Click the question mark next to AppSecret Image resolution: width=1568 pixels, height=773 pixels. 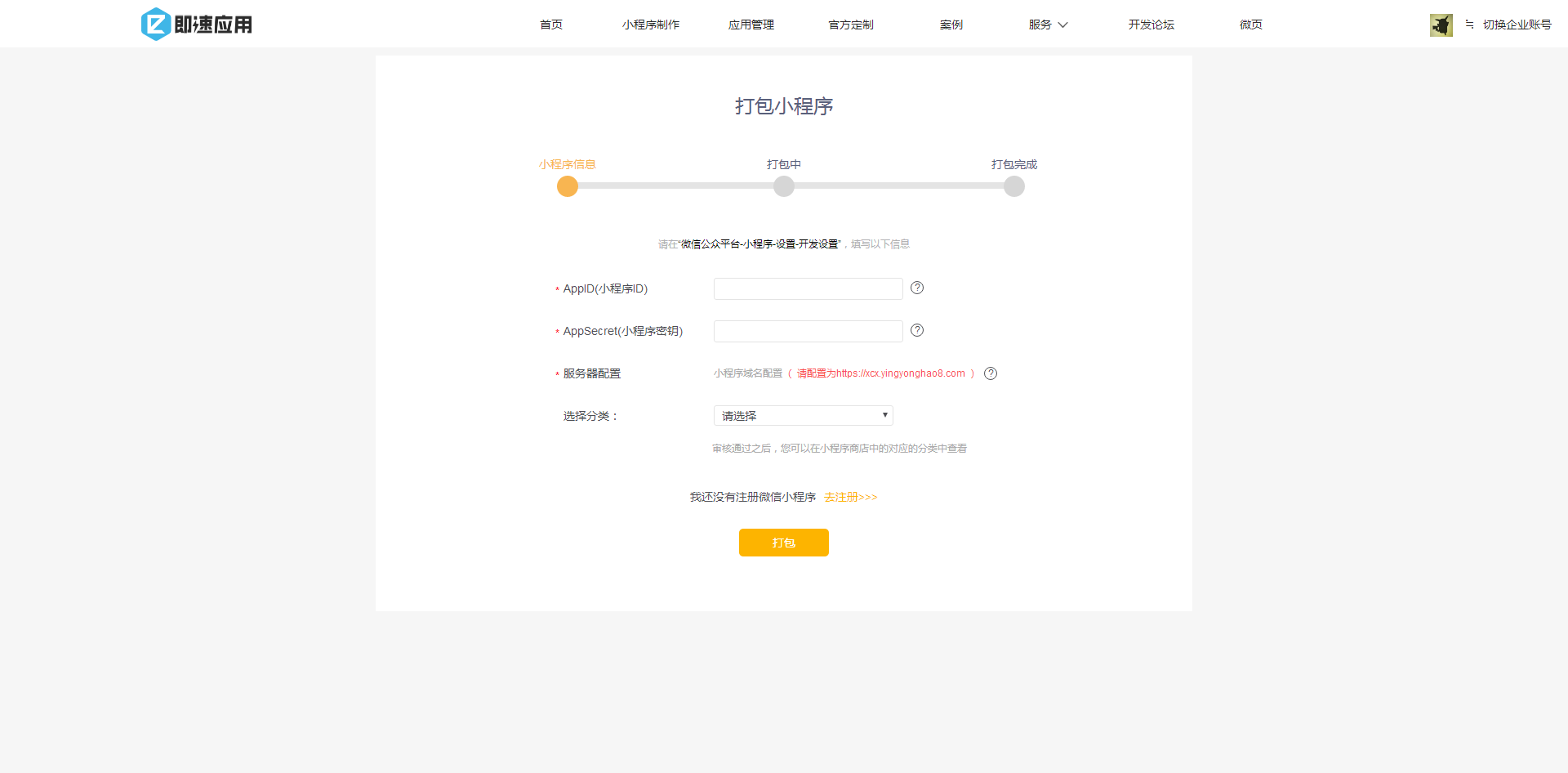click(x=916, y=330)
